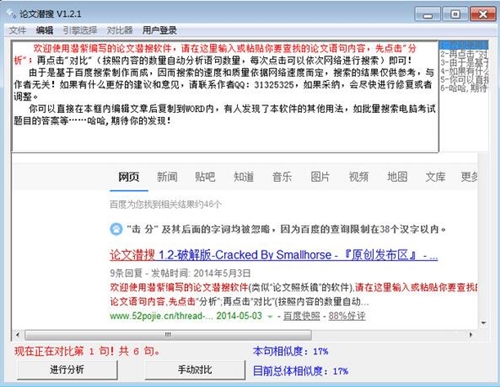Switch to the 文库 tab
Viewport: 500px width, 387px height.
coord(435,177)
